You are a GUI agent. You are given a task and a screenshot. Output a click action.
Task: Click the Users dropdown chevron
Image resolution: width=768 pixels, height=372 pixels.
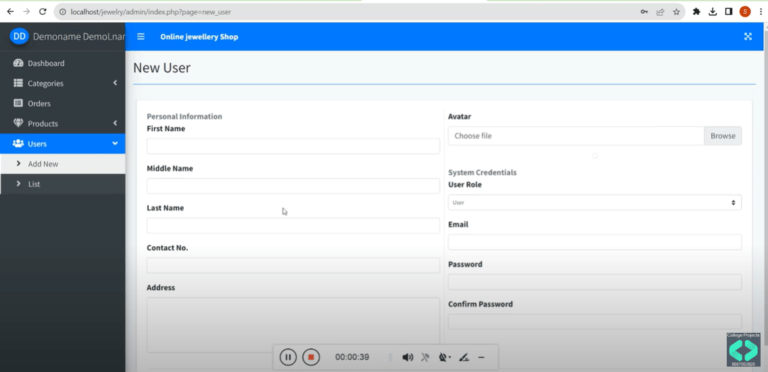115,143
